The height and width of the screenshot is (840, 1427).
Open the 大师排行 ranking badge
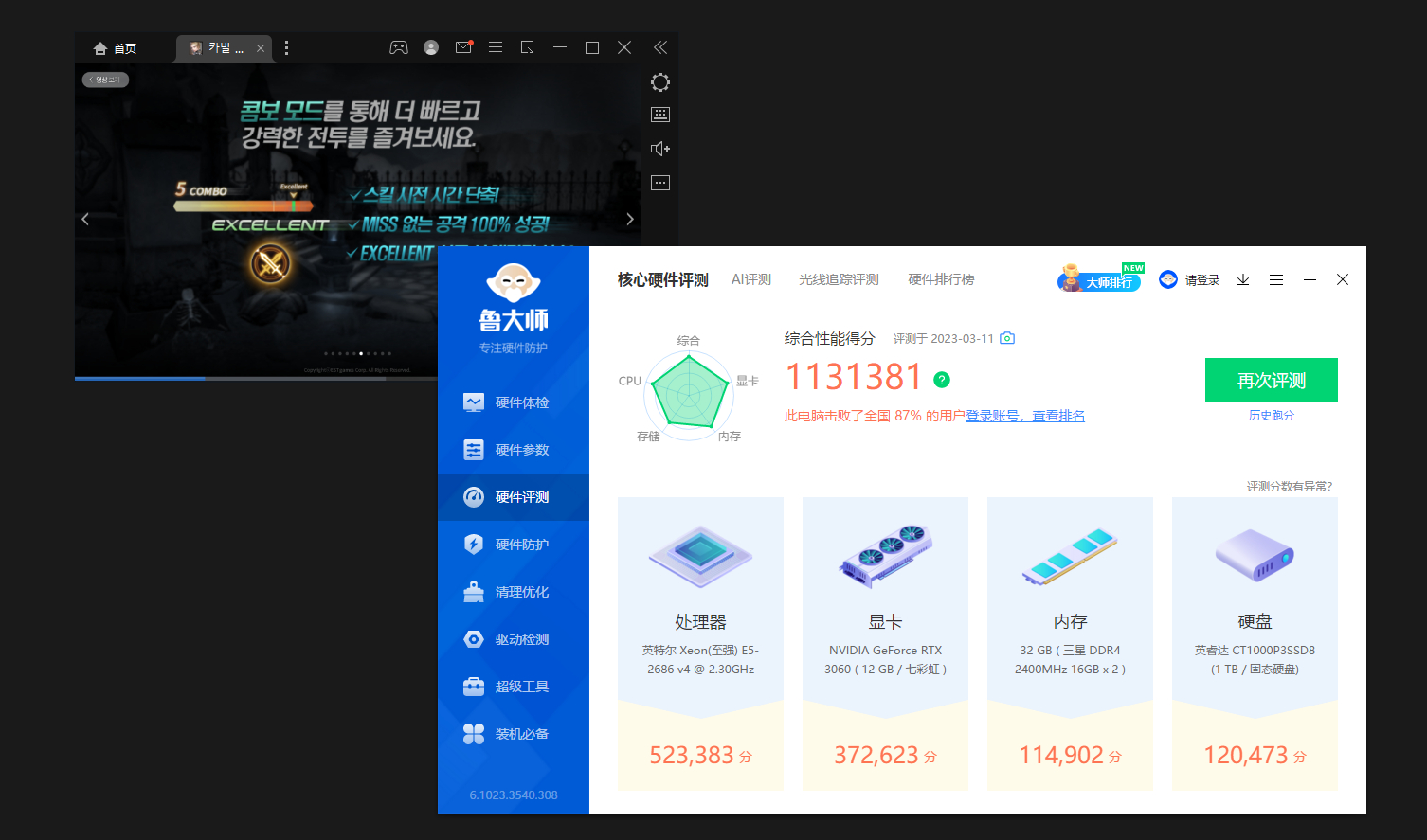pyautogui.click(x=1101, y=278)
